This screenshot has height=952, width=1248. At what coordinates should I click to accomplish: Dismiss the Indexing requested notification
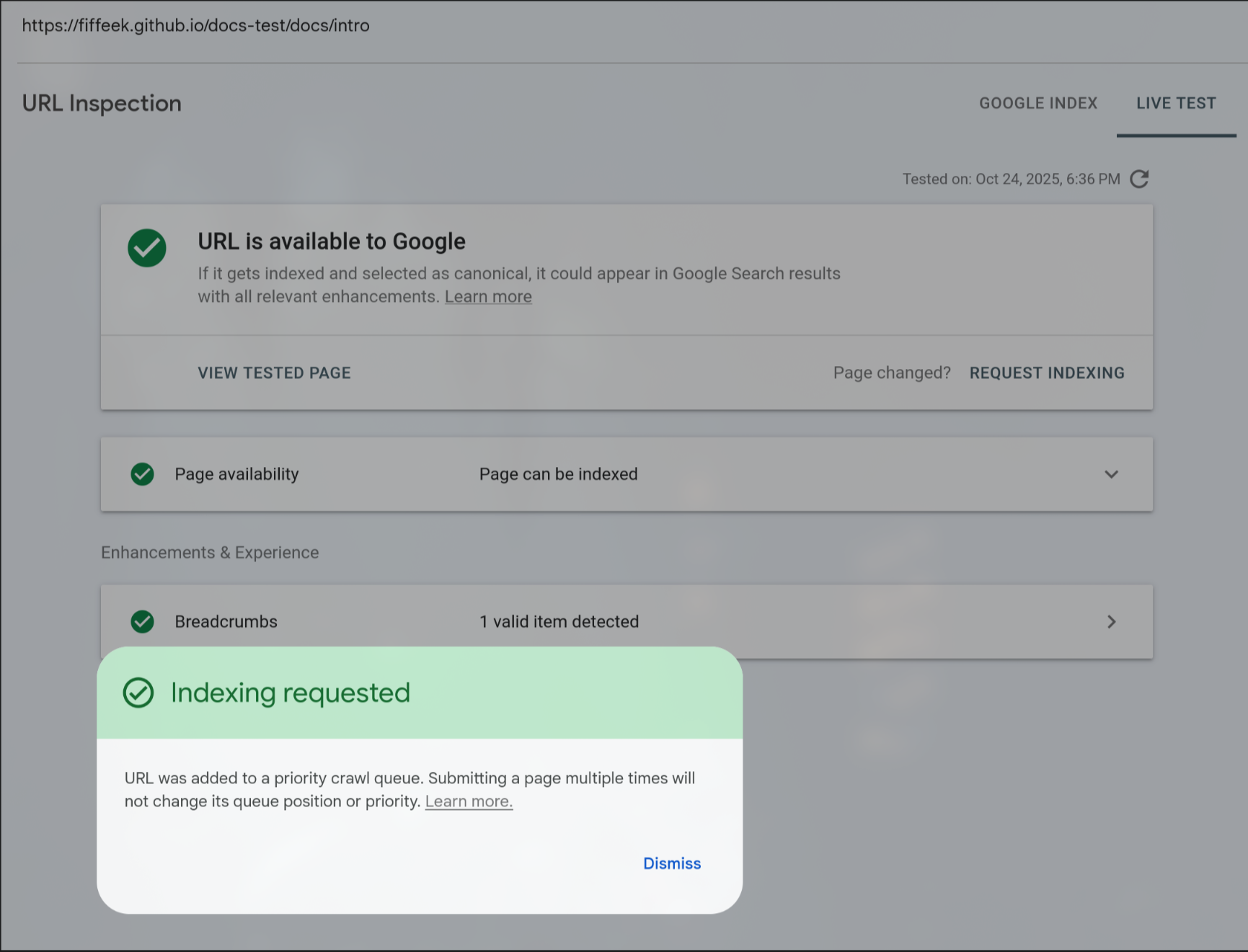click(671, 863)
